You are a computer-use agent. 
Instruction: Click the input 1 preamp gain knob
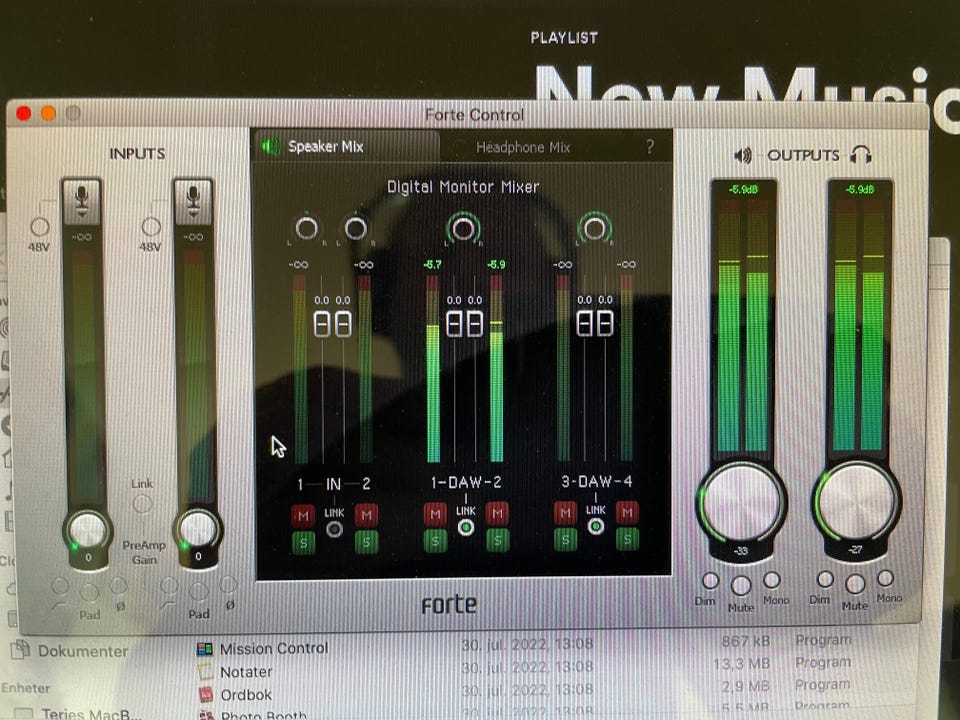coord(88,530)
